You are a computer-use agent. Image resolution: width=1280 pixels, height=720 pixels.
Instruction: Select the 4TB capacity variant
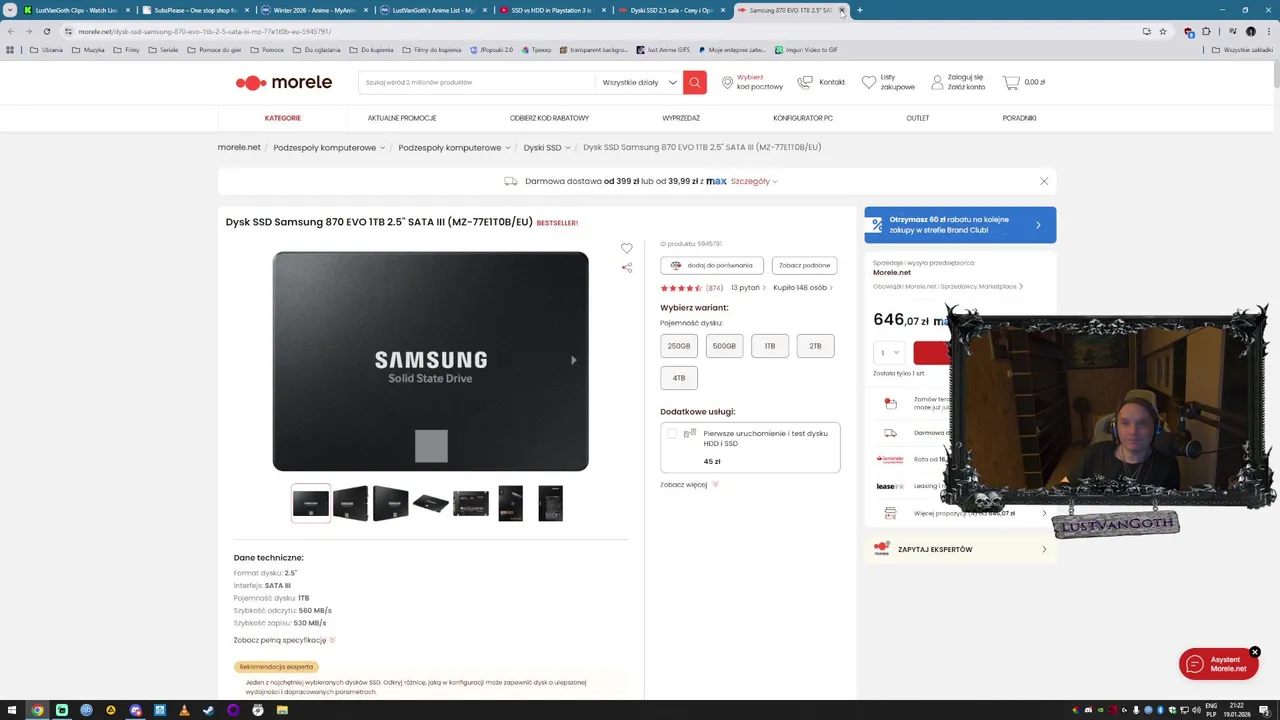coord(679,378)
